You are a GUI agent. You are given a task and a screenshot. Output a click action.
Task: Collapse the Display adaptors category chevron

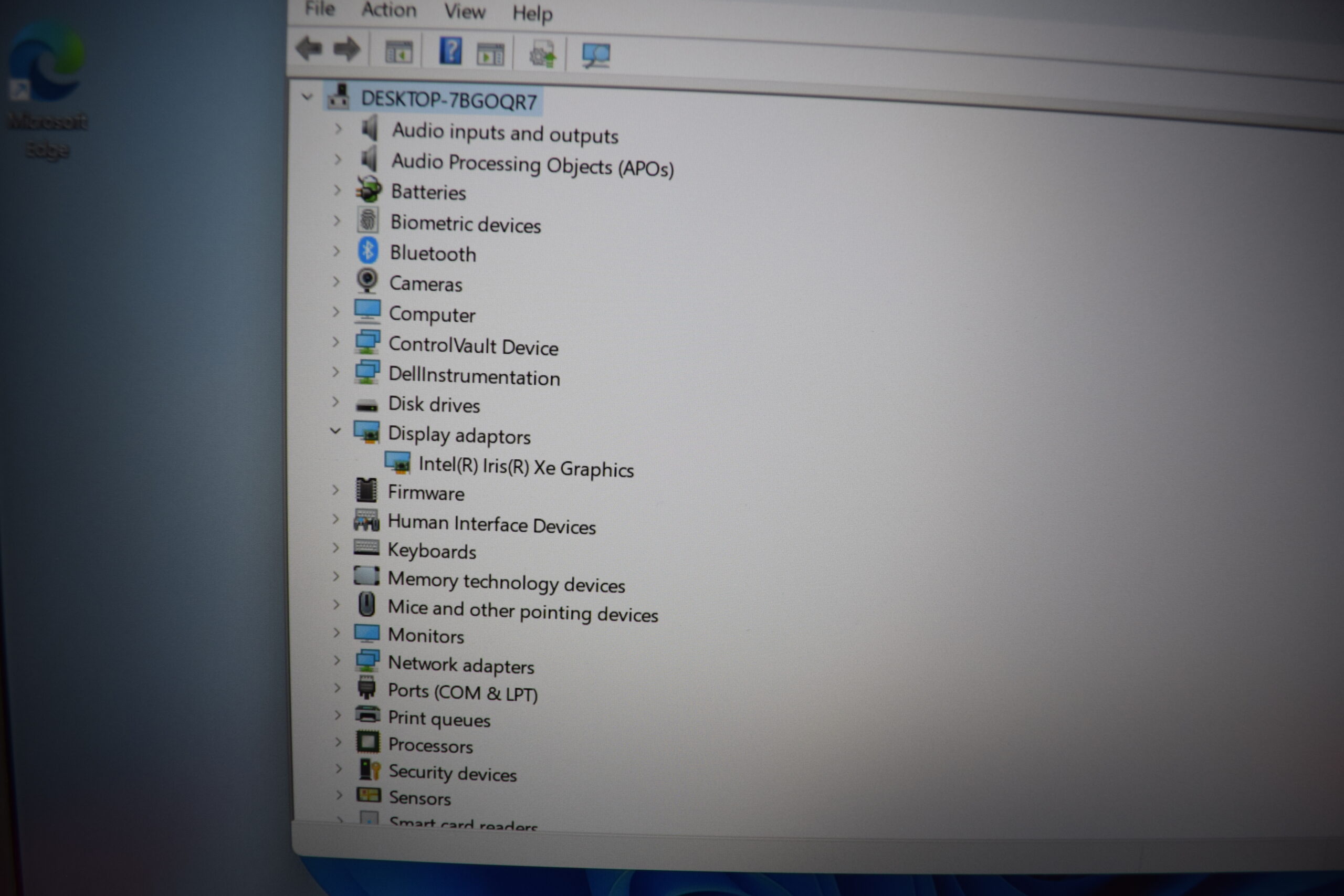335,430
